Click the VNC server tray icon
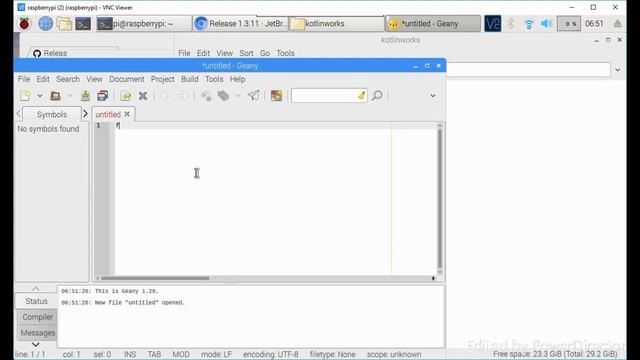The image size is (640, 360). coord(493,24)
